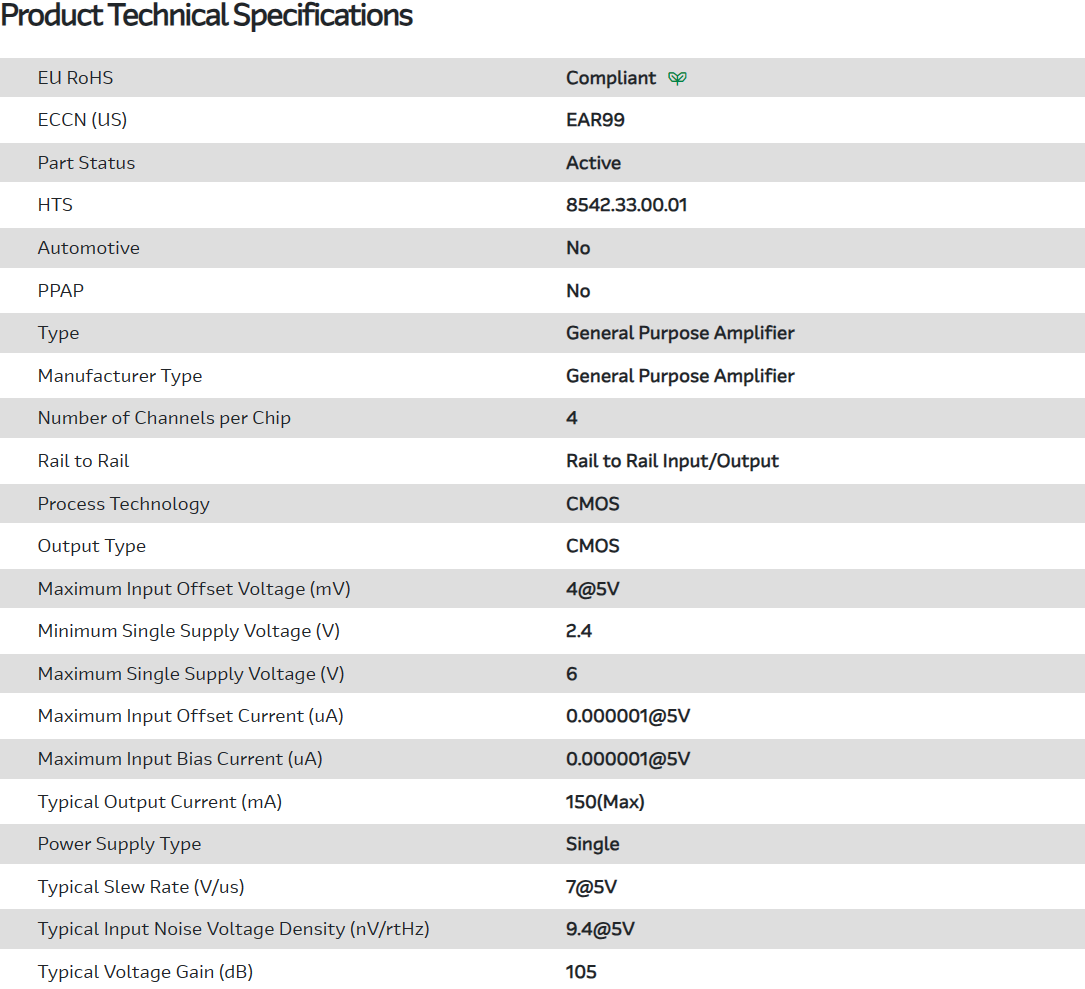Click the green leaf icon beside Compliant
Screen dimensions: 1085x989
click(677, 78)
